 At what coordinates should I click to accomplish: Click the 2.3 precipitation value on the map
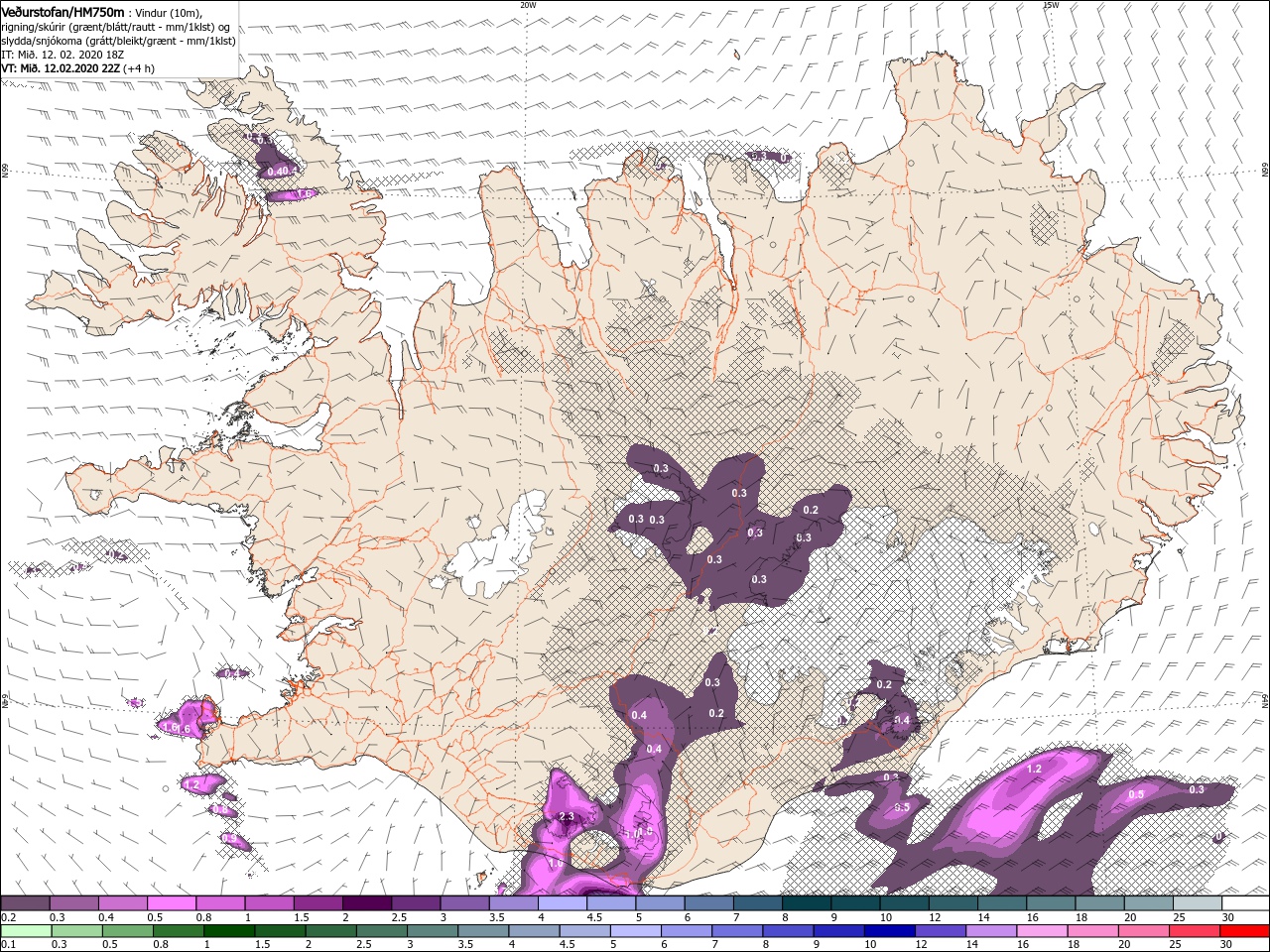pos(567,816)
